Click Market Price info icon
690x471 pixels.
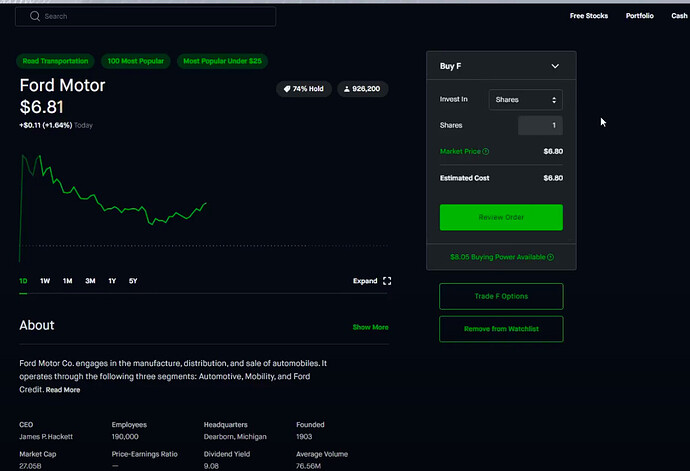[x=485, y=151]
